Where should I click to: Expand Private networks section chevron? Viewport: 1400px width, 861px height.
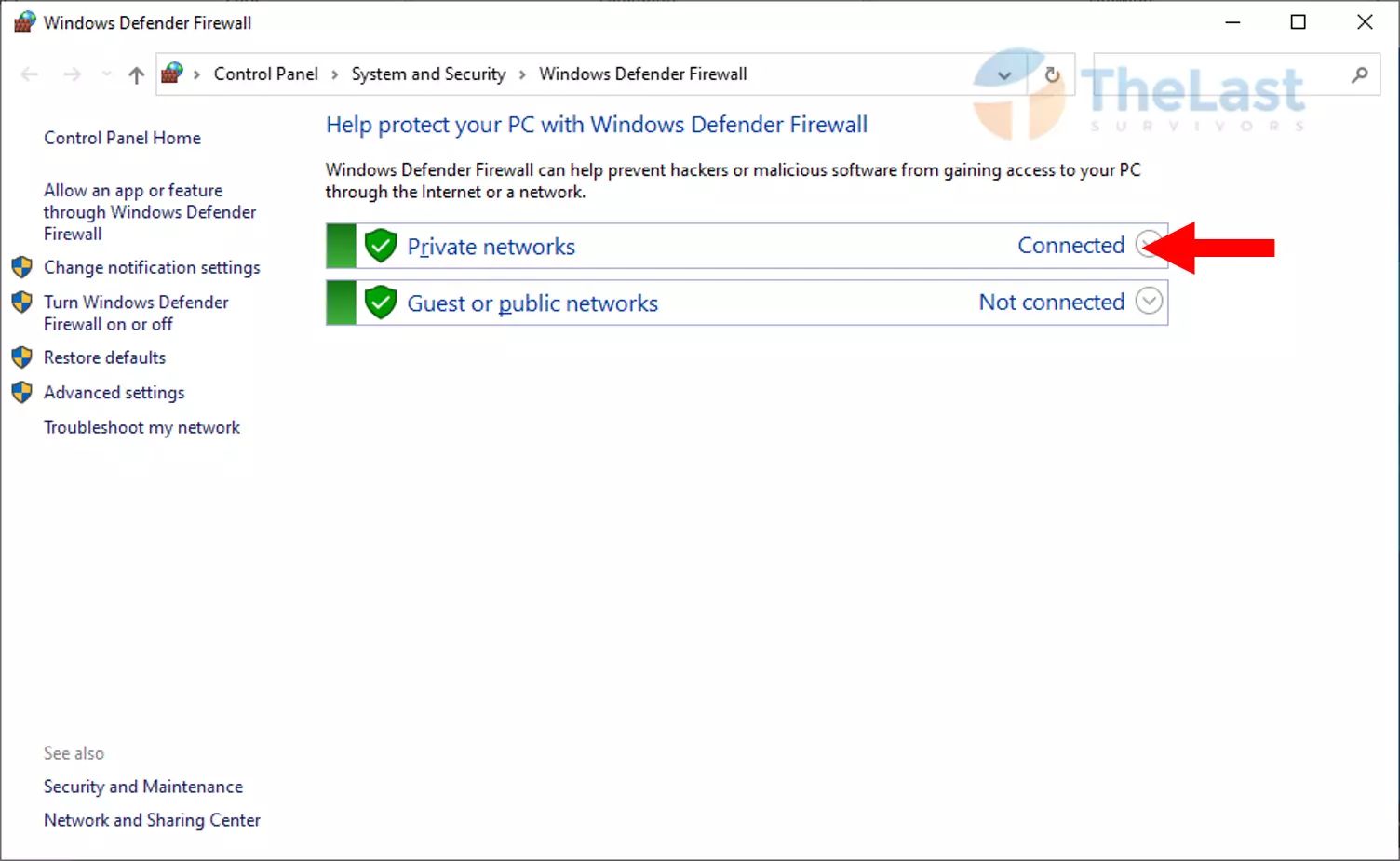[x=1149, y=246]
